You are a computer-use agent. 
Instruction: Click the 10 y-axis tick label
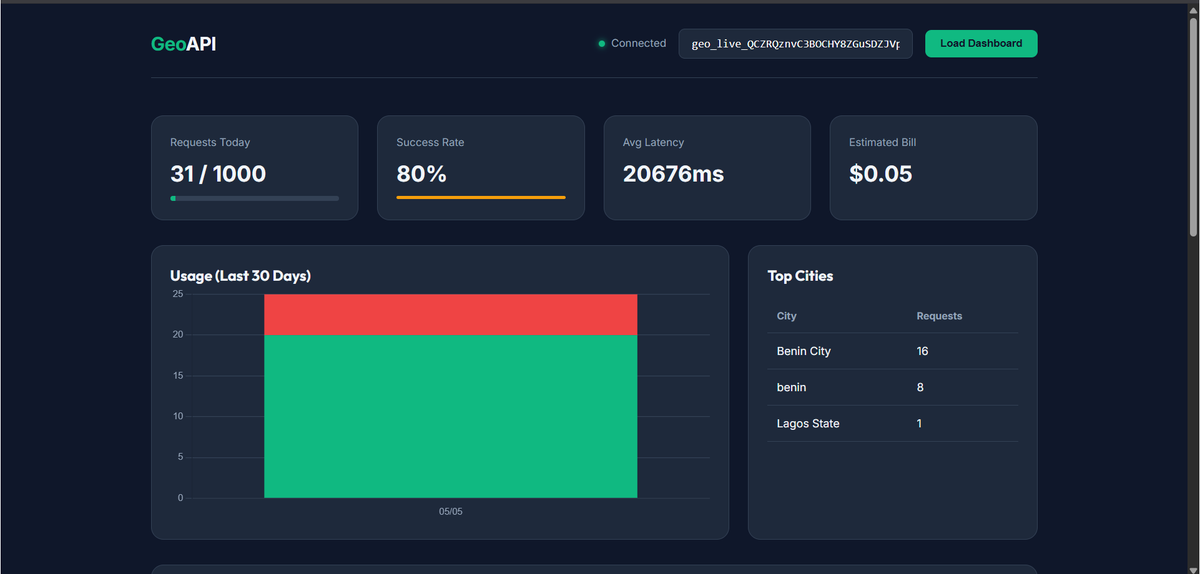178,416
